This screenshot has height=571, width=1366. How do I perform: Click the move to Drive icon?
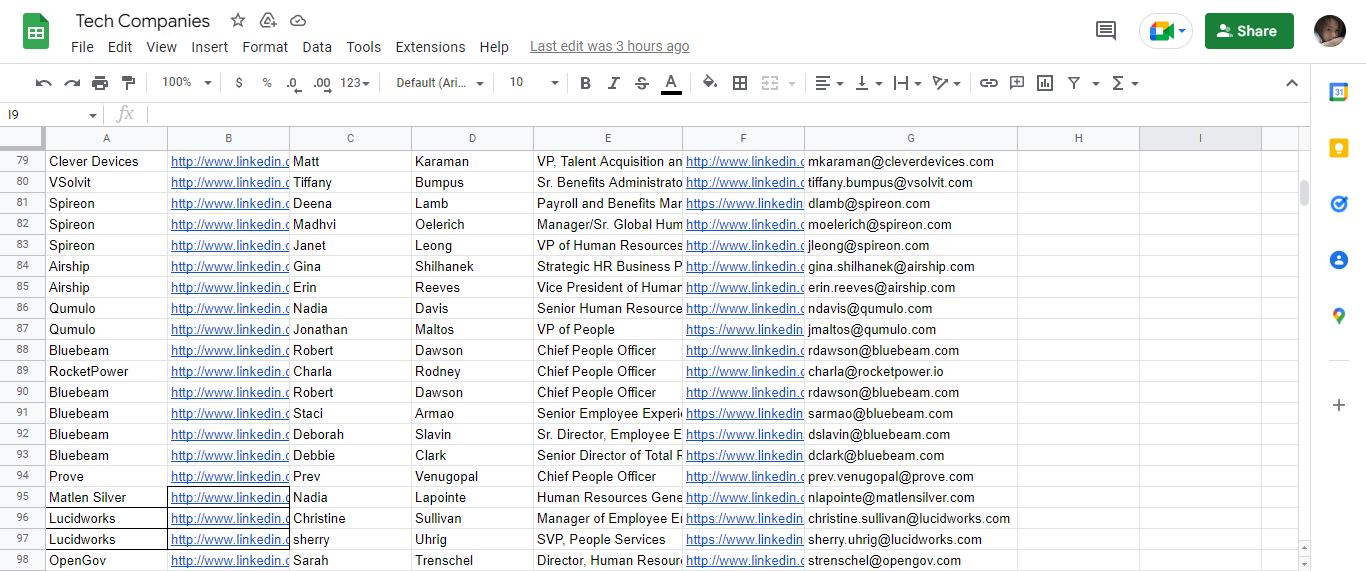click(267, 20)
